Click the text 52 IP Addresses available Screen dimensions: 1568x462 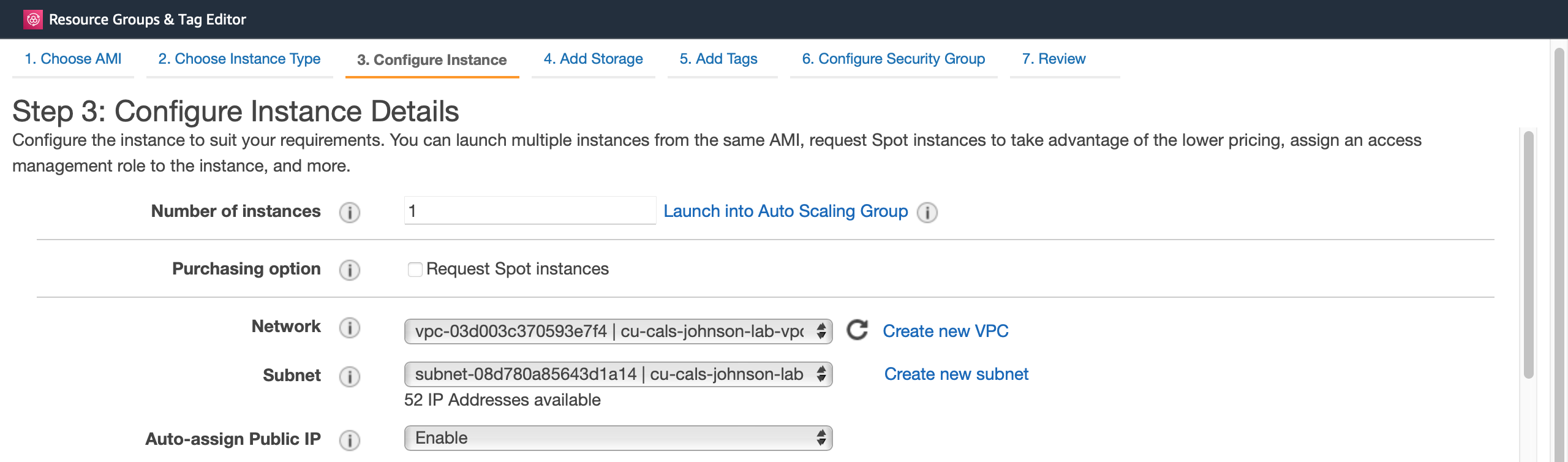(502, 400)
